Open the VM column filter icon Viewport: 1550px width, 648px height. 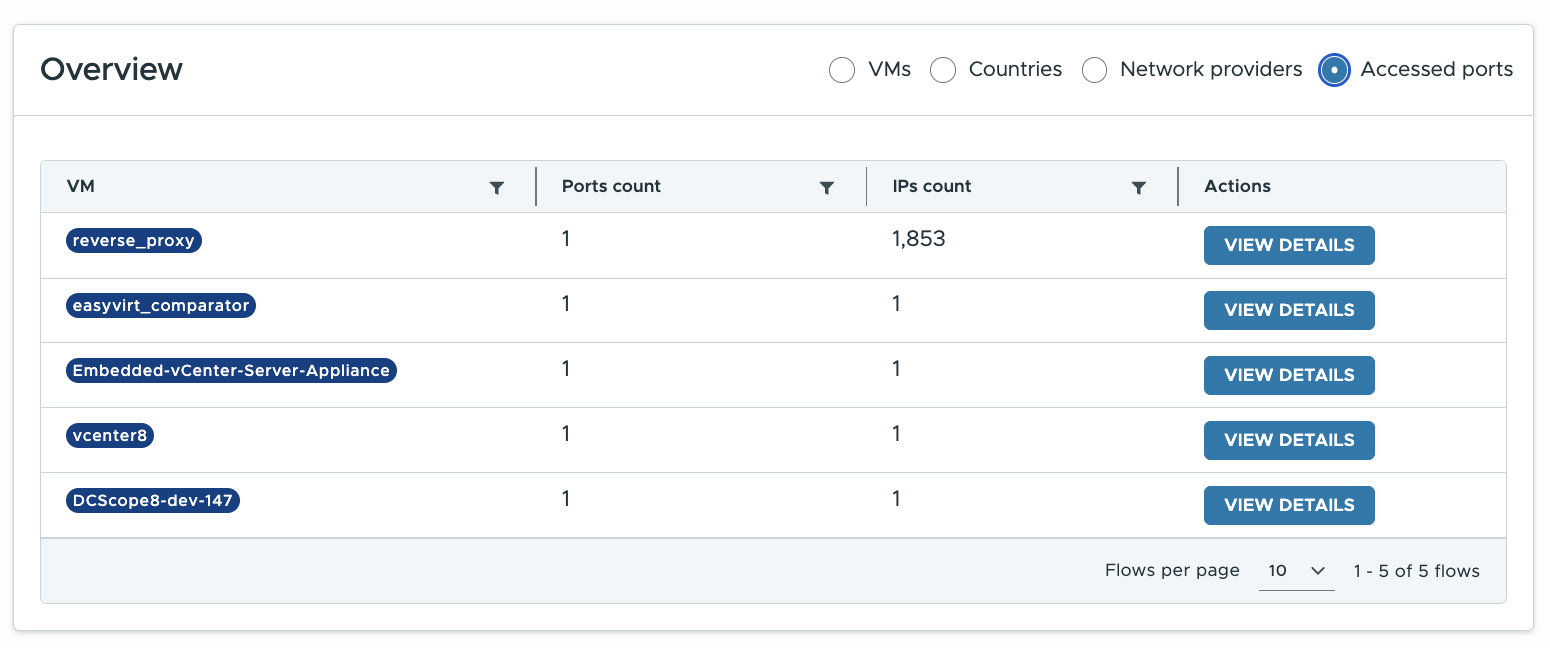[497, 187]
